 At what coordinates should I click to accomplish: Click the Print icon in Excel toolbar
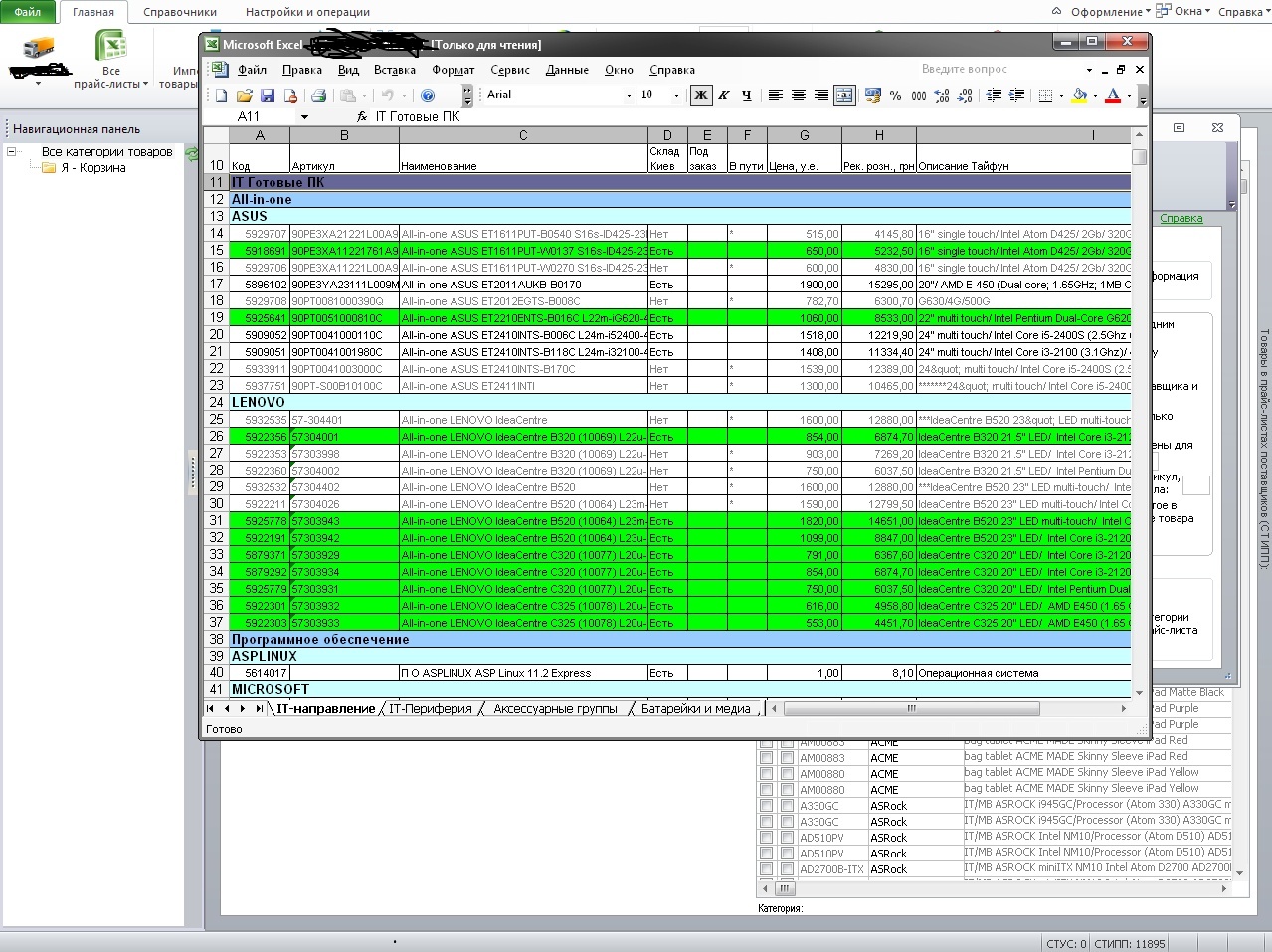click(318, 95)
